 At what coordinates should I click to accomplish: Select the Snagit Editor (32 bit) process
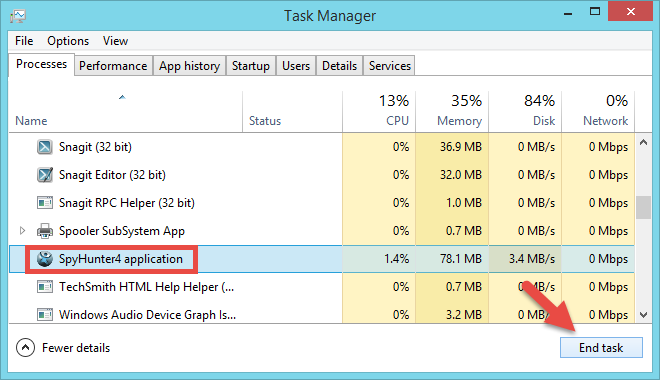point(112,175)
